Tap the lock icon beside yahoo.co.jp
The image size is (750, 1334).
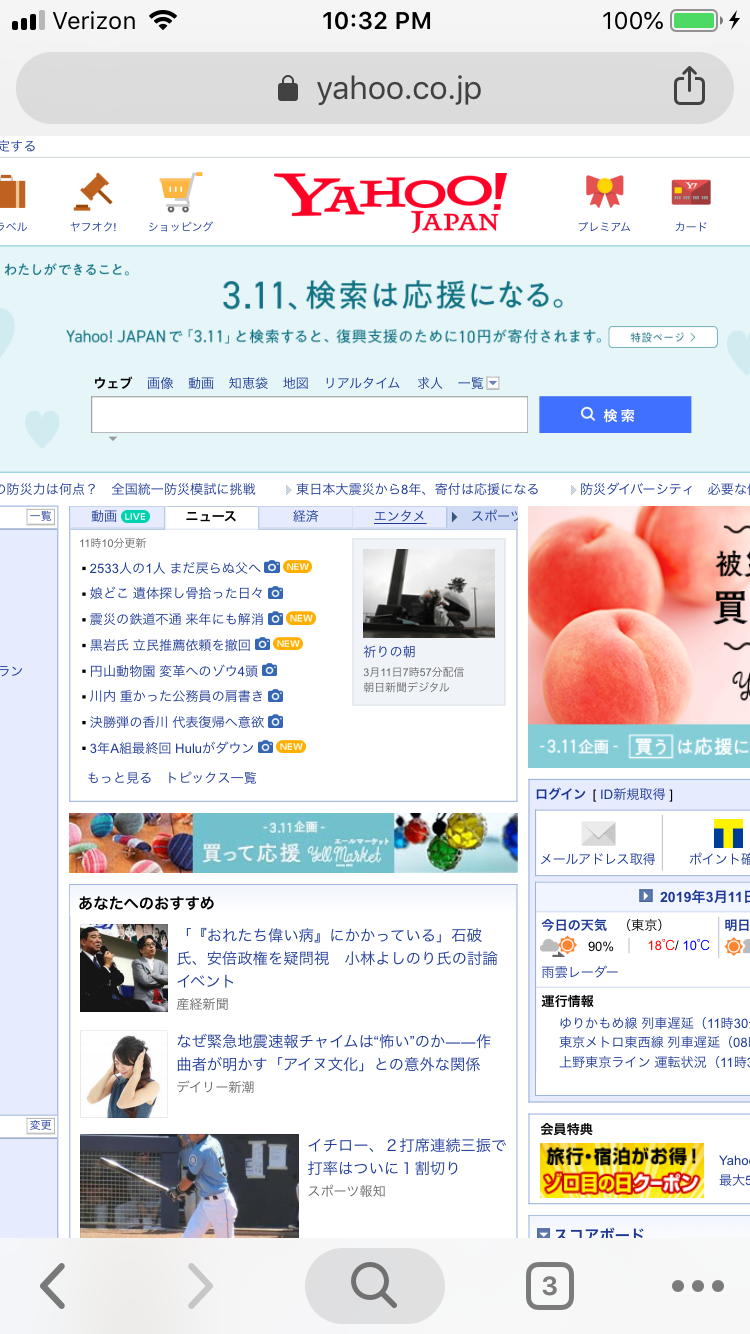coord(288,89)
